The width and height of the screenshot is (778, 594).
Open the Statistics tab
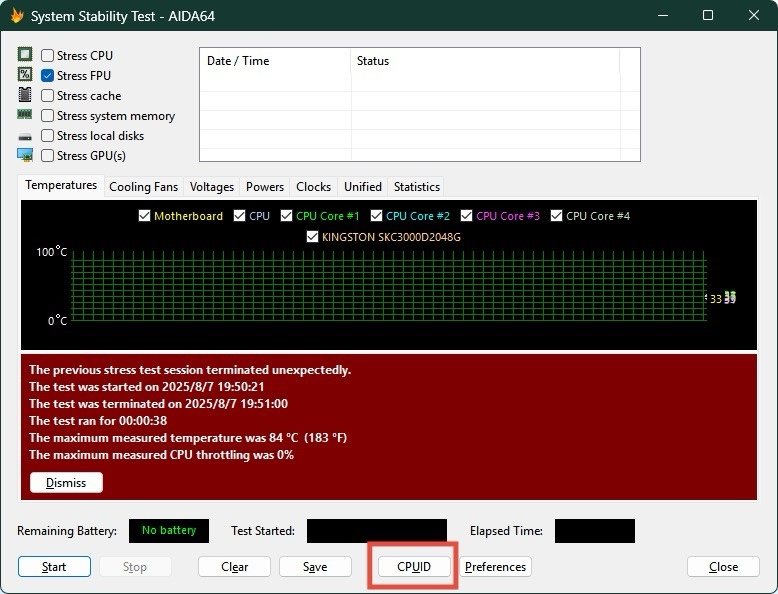point(417,187)
